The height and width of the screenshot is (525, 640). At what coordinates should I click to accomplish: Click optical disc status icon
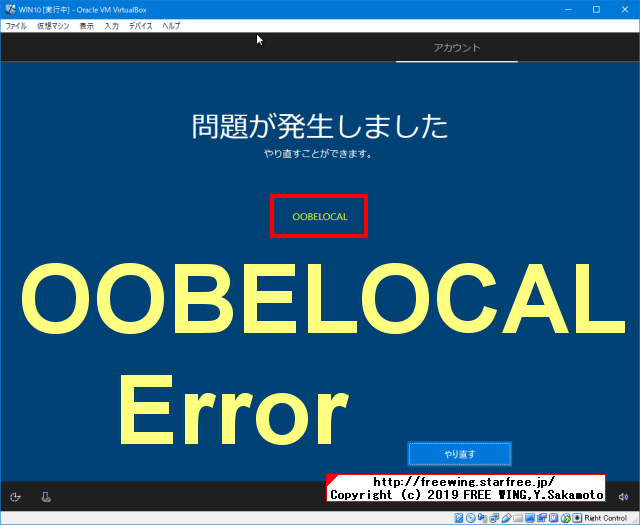point(471,518)
